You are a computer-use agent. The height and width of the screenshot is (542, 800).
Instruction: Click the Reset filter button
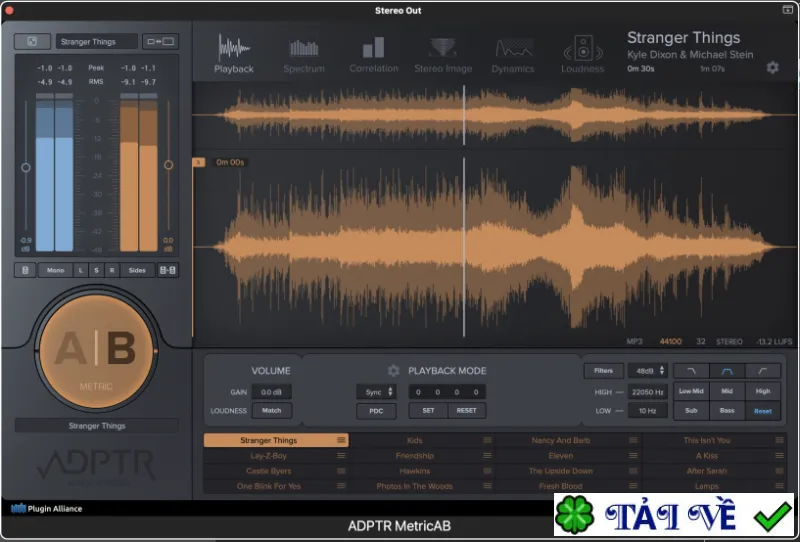click(763, 411)
